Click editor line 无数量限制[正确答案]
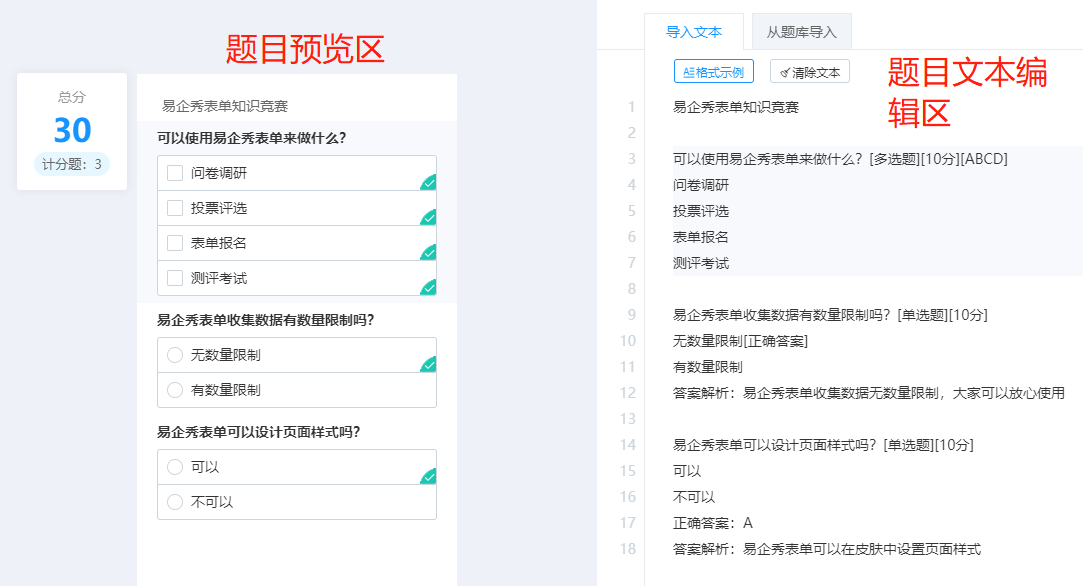The width and height of the screenshot is (1083, 586). coord(740,341)
